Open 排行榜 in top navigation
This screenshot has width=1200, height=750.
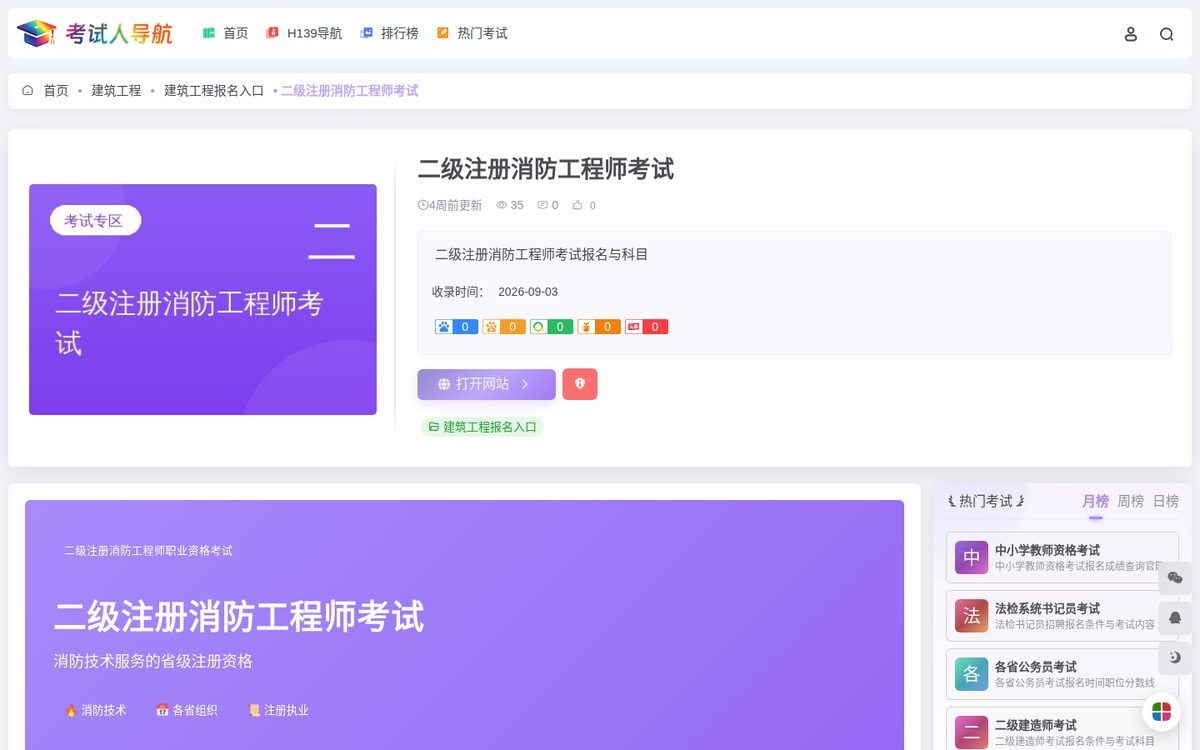click(x=390, y=33)
